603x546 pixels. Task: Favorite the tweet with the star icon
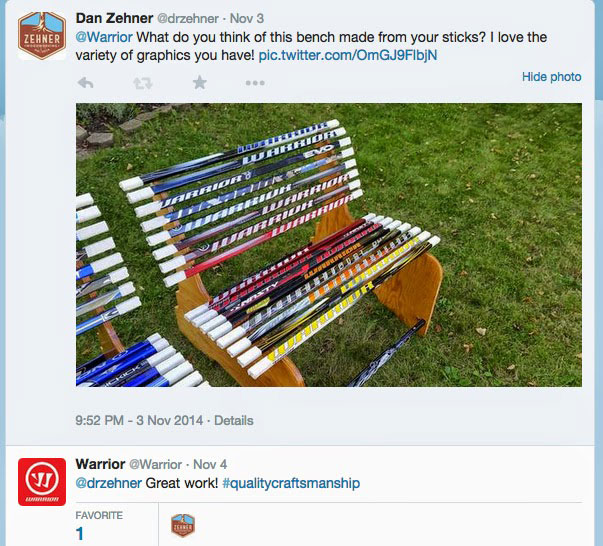tap(199, 83)
